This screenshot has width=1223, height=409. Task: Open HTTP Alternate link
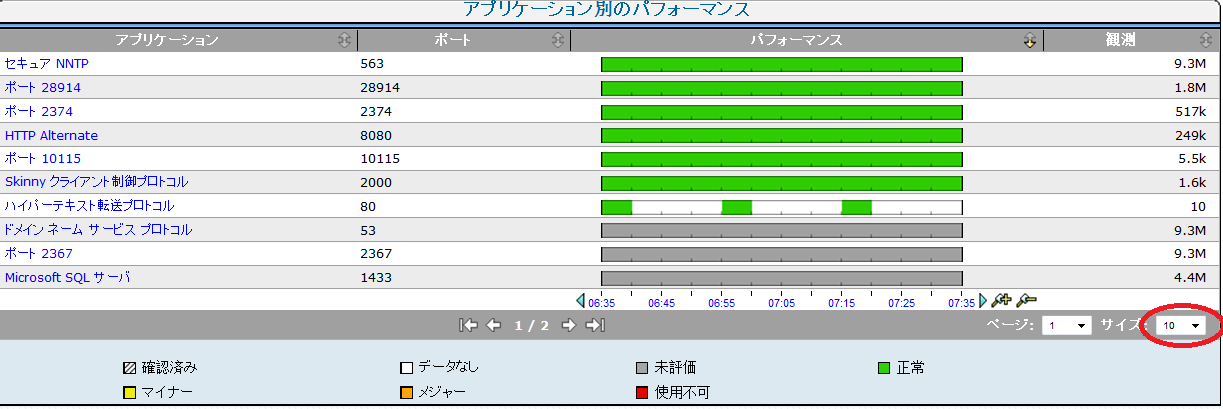coord(51,135)
